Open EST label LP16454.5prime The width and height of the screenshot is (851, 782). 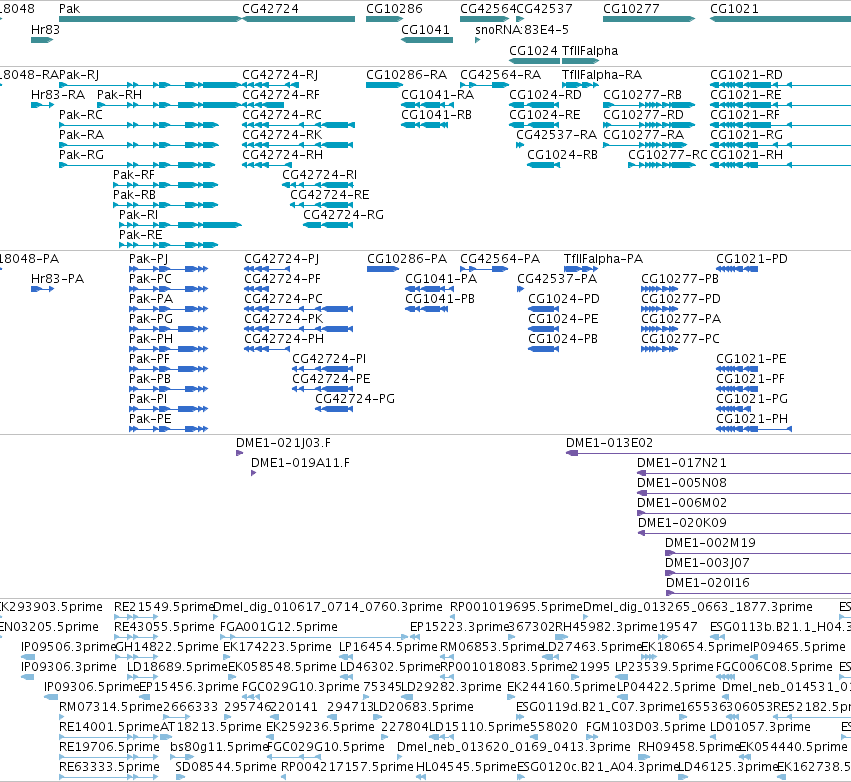[x=388, y=647]
